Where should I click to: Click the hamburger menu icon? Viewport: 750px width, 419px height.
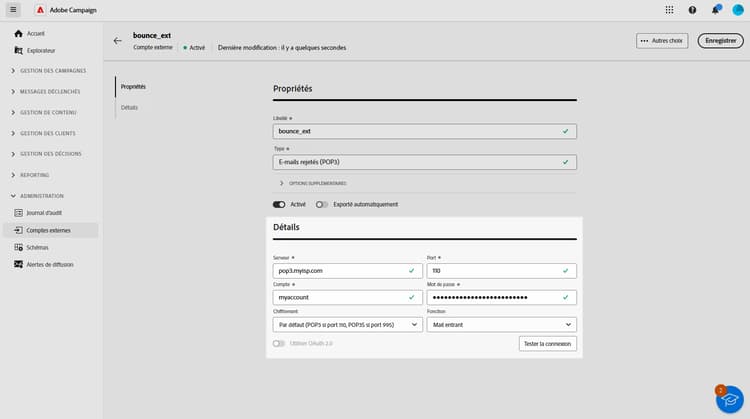(x=13, y=10)
